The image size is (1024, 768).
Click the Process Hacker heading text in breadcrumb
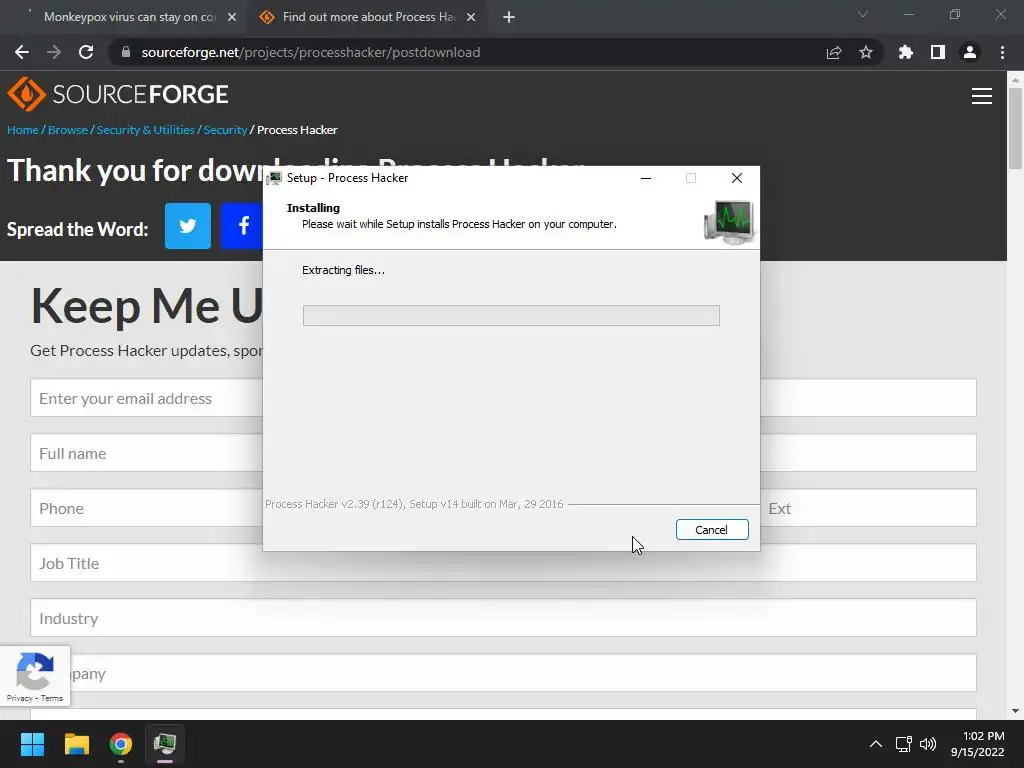tap(297, 130)
